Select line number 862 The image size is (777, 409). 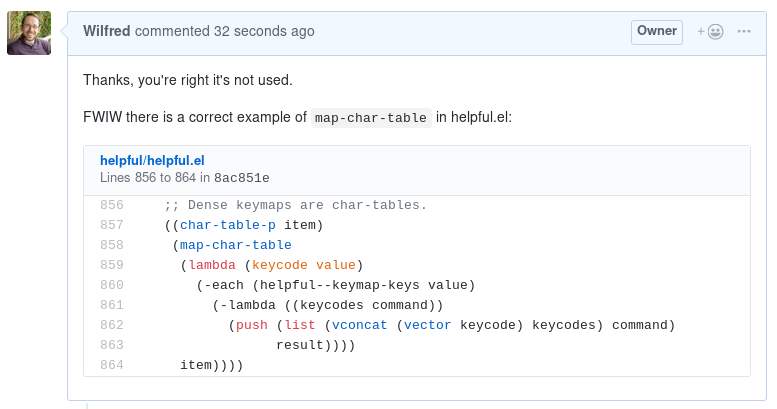tap(112, 325)
